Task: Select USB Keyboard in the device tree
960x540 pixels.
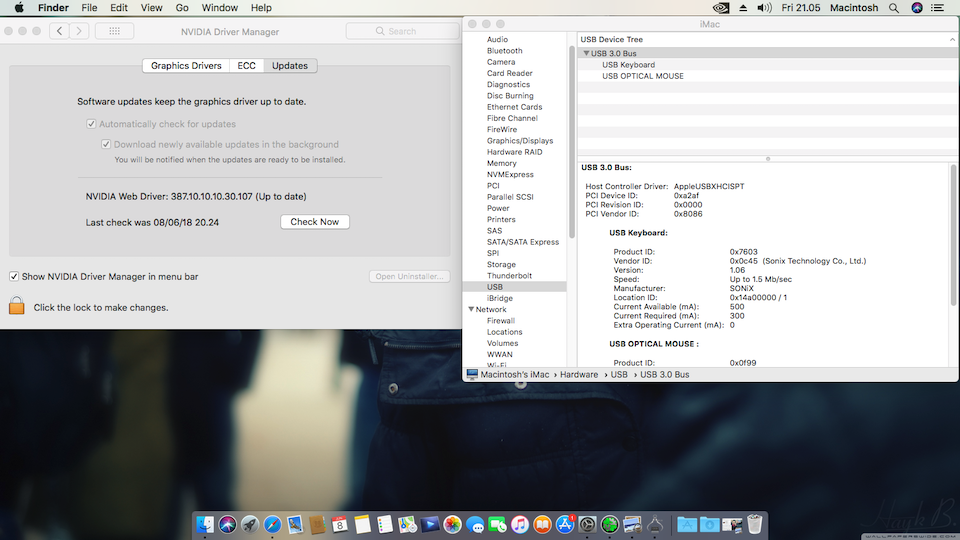Action: [x=628, y=65]
